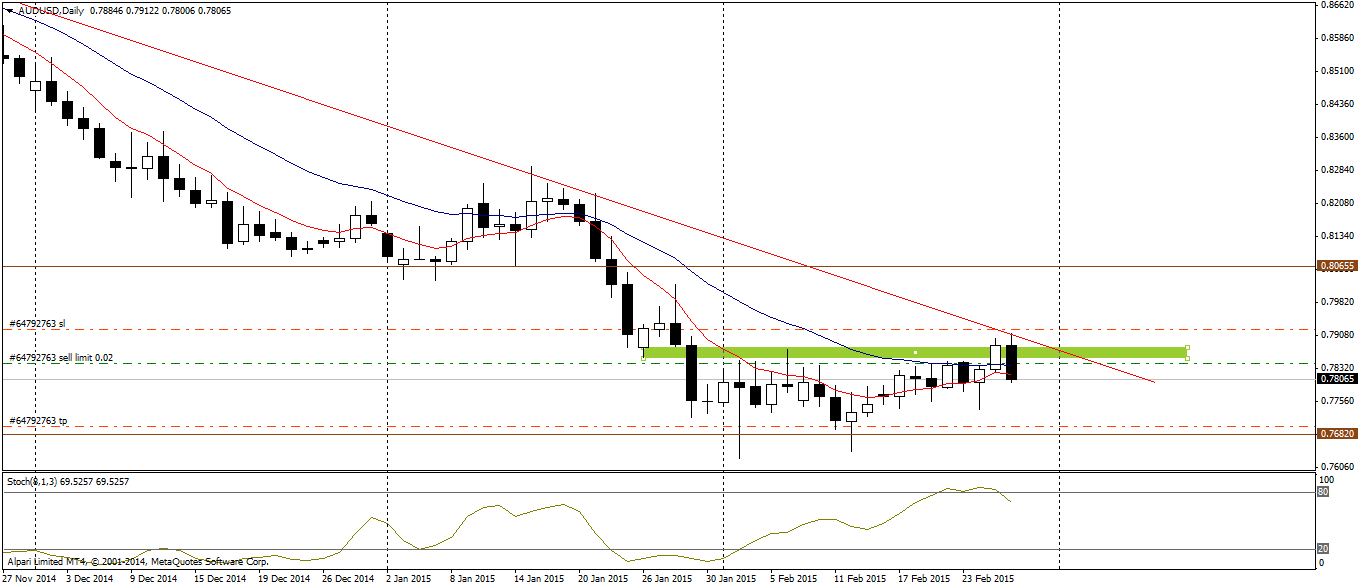Click the AUDUSD,Daily chart title text

[x=49, y=10]
